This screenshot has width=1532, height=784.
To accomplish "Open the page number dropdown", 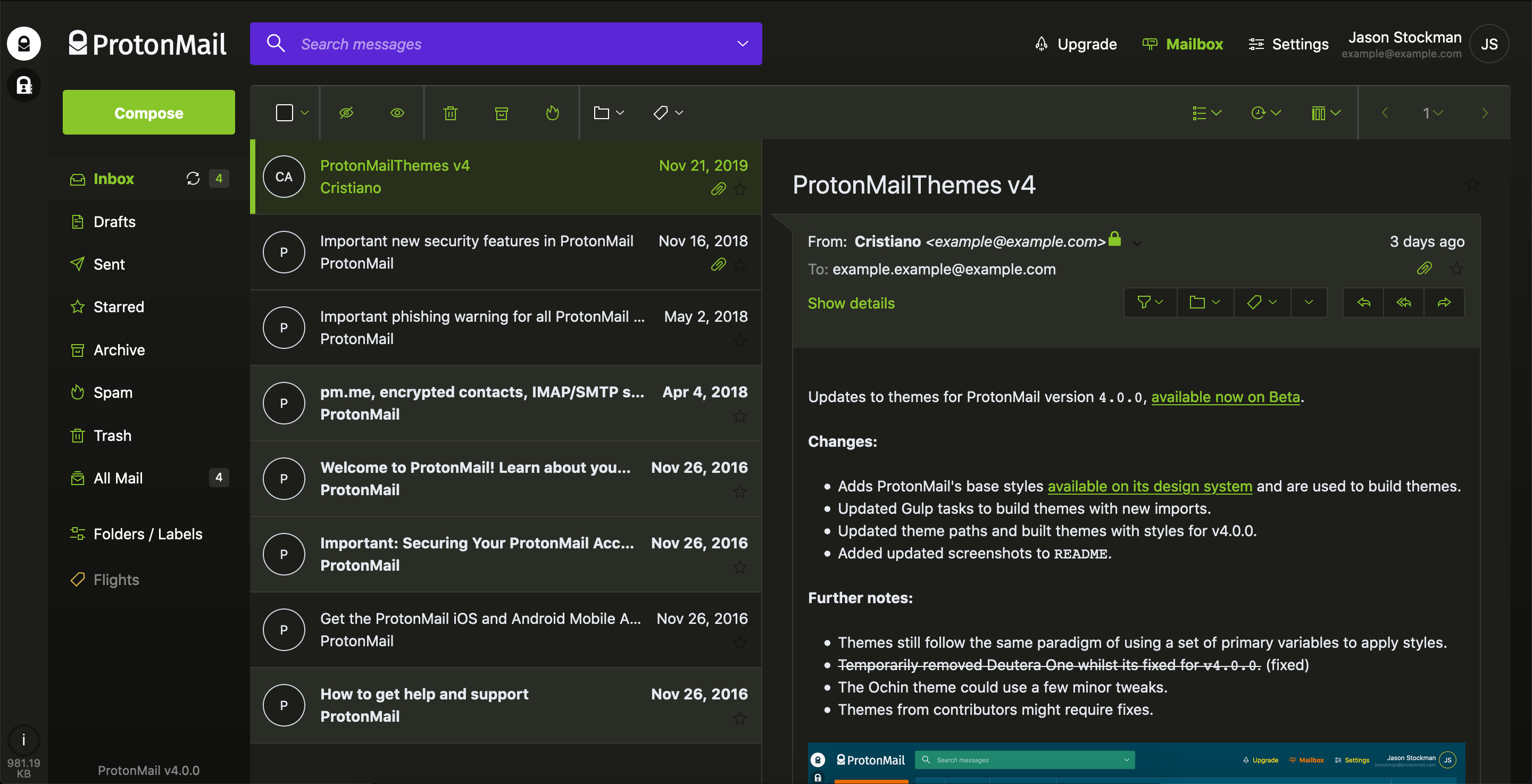I will (1432, 113).
